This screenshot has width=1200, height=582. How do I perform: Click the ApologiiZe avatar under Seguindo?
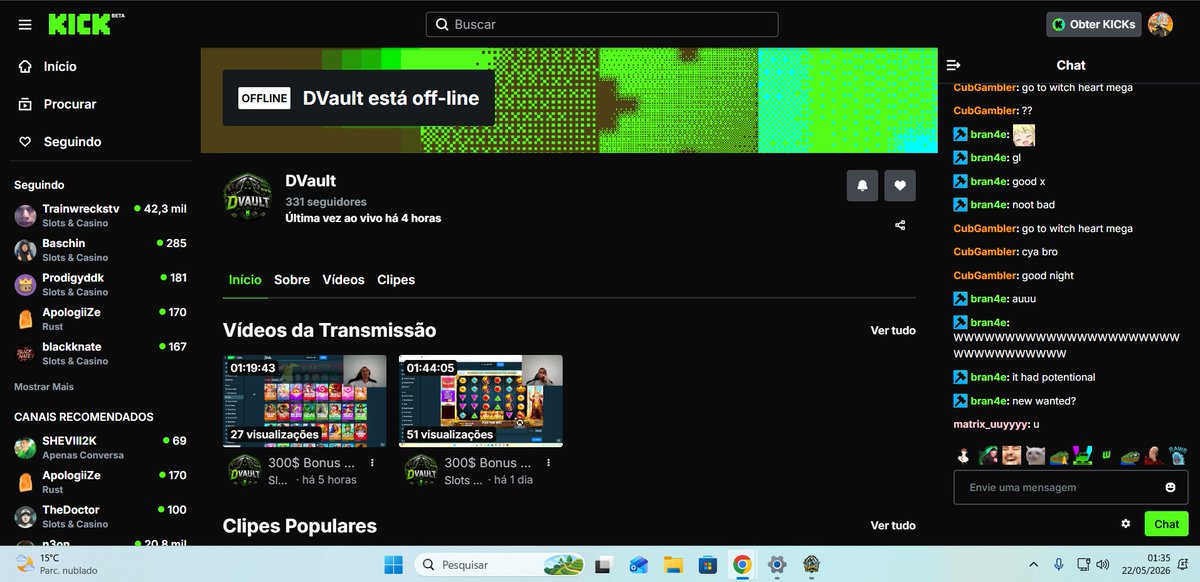[x=25, y=319]
